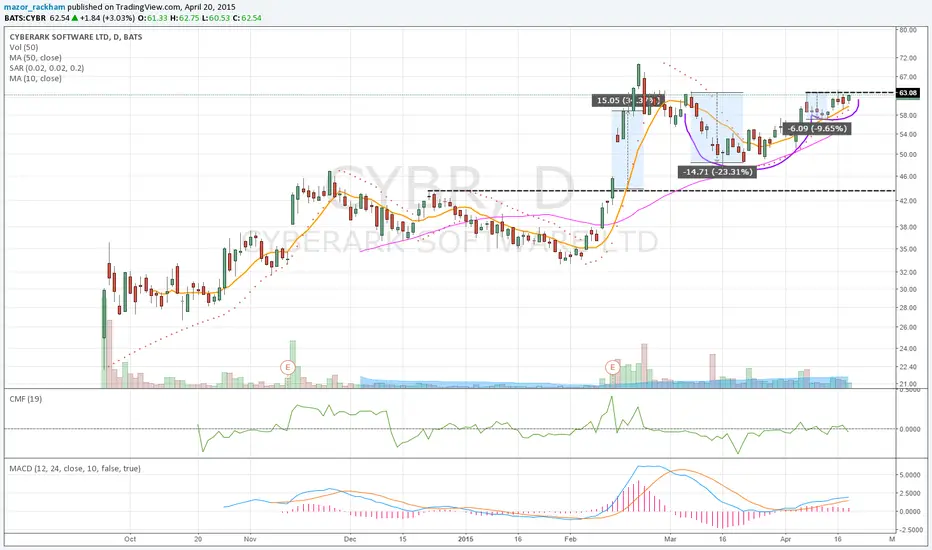Screen dimensions: 932x550
Task: Click the earnings E marker in February
Action: pos(612,367)
